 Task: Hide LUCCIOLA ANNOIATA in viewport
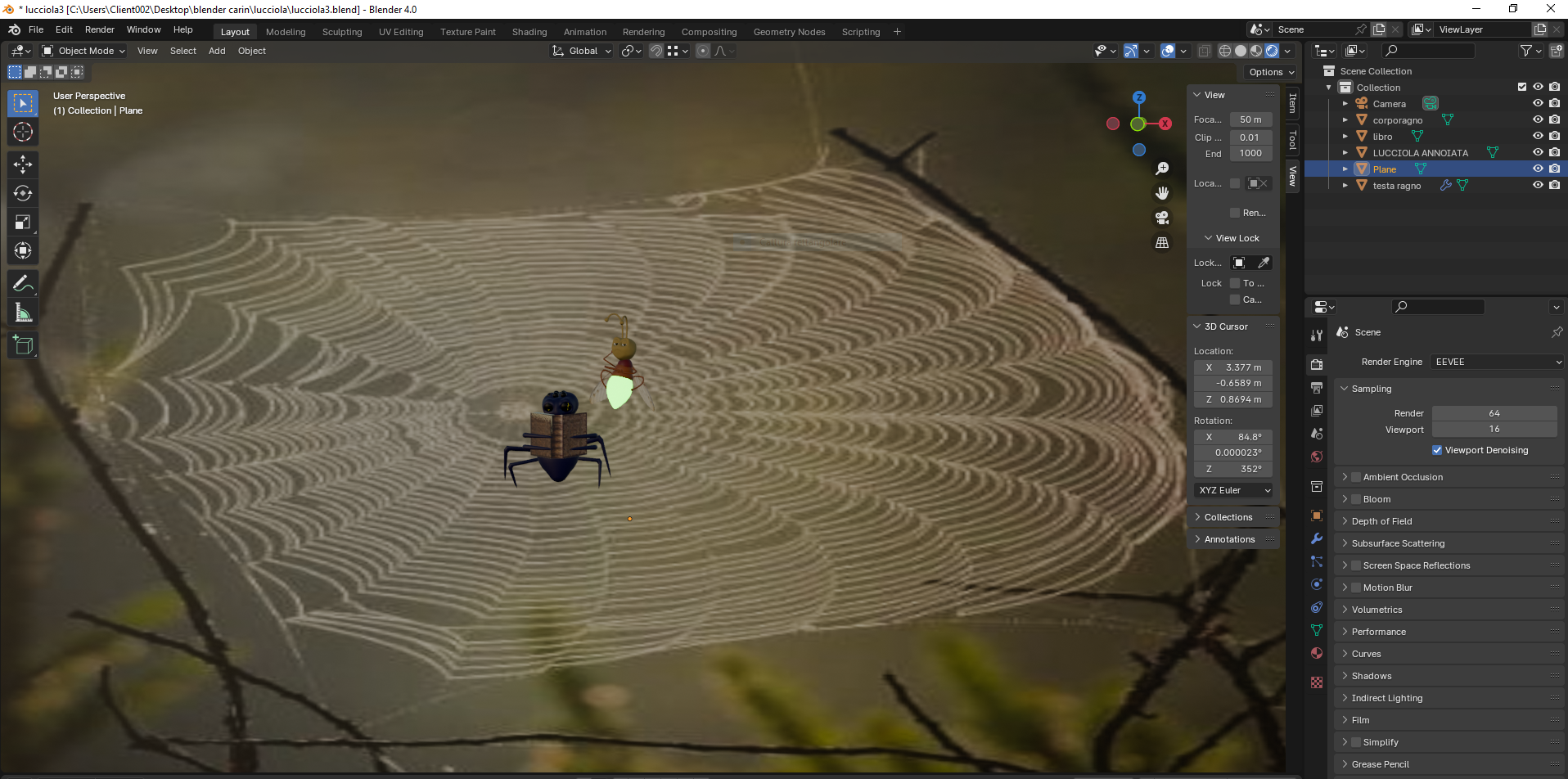[x=1538, y=152]
